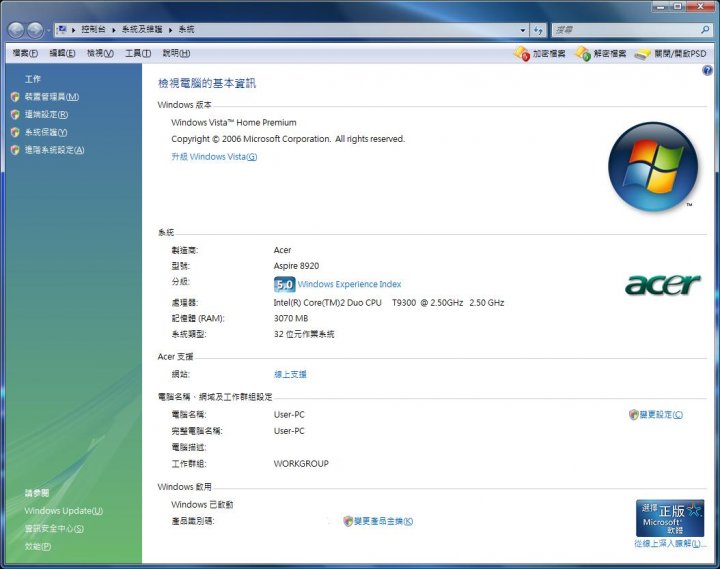Maximize the system window
This screenshot has height=569, width=720.
(x=678, y=6)
